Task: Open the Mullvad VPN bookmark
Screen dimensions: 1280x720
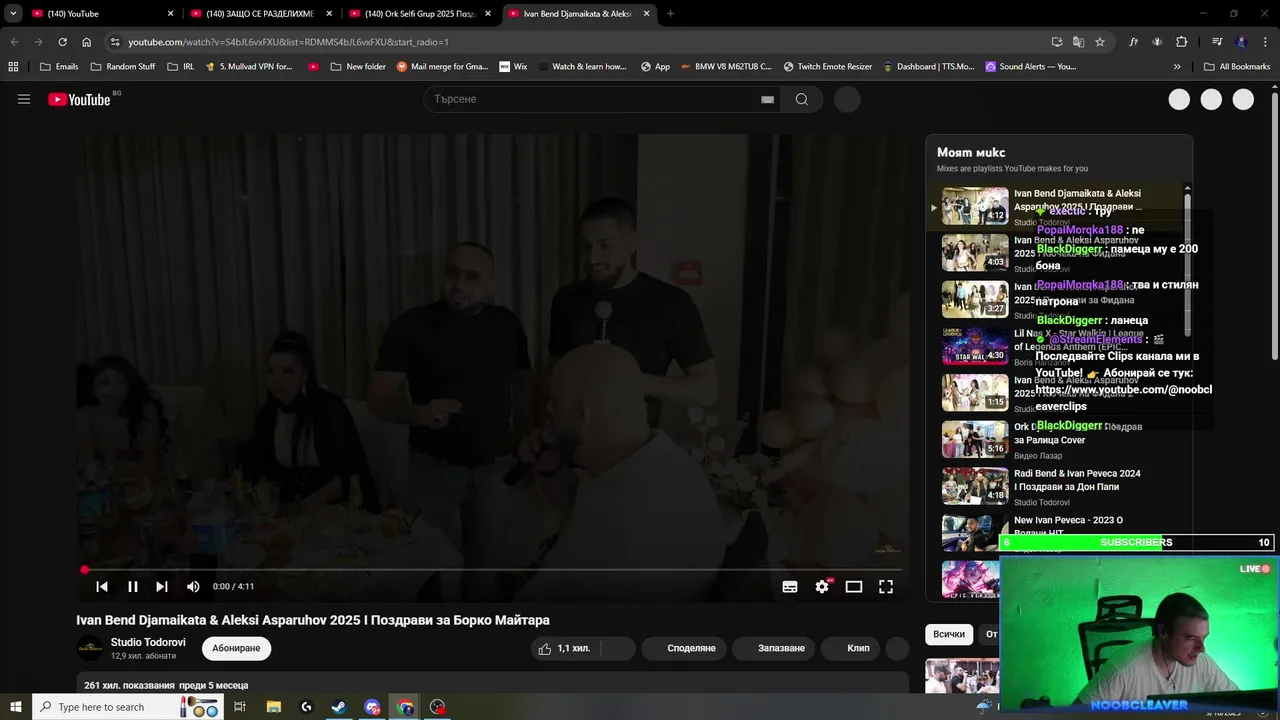Action: [248, 67]
